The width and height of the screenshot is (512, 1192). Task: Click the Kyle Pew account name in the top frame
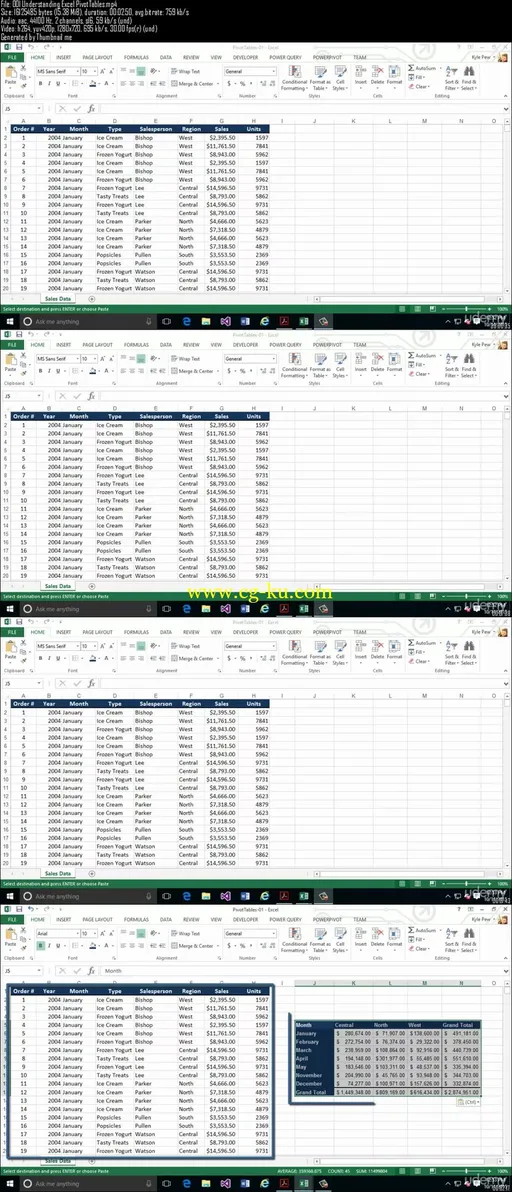[481, 57]
